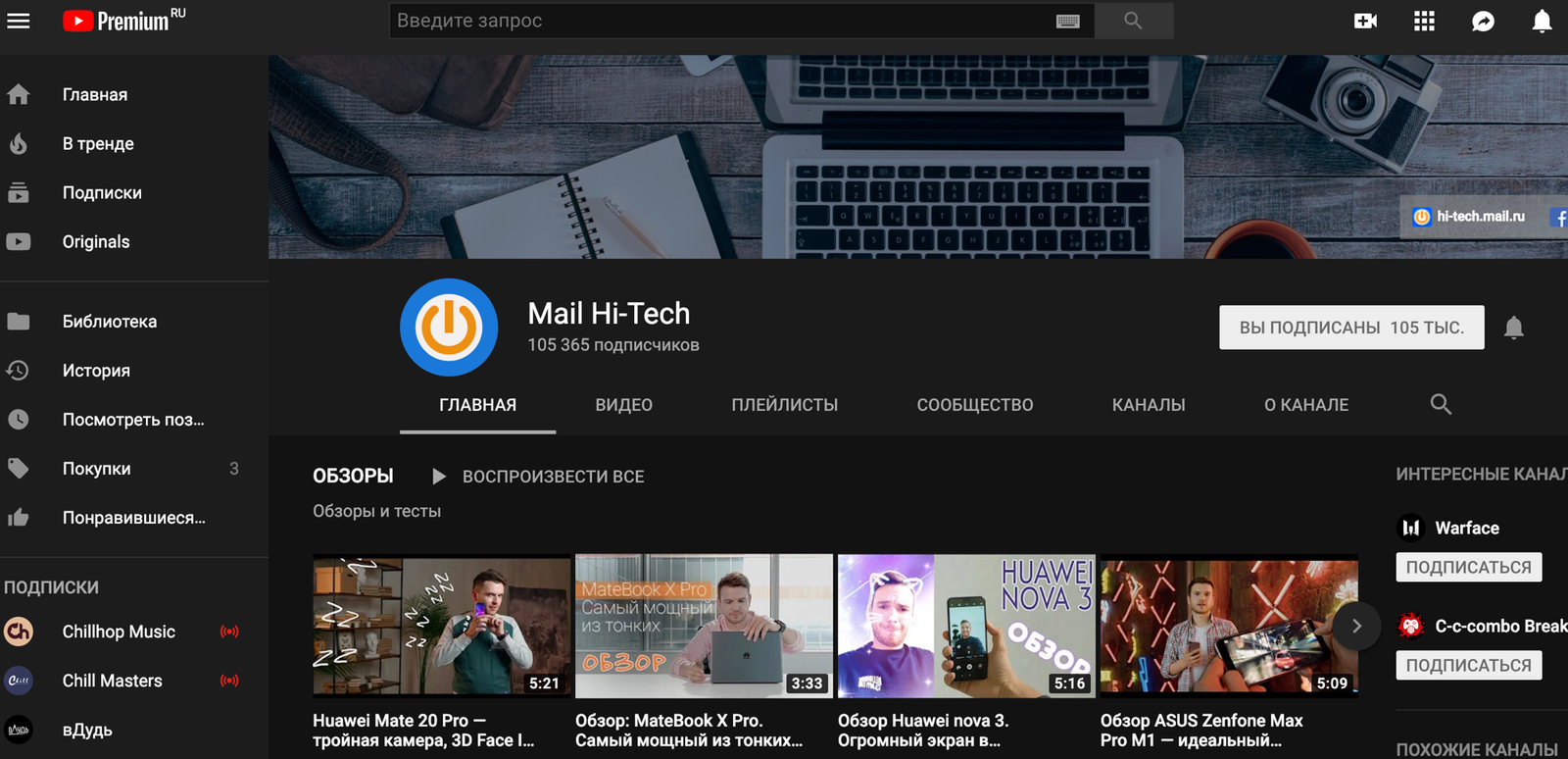Click the play icon beside Originals
The image size is (1568, 759).
click(x=19, y=241)
